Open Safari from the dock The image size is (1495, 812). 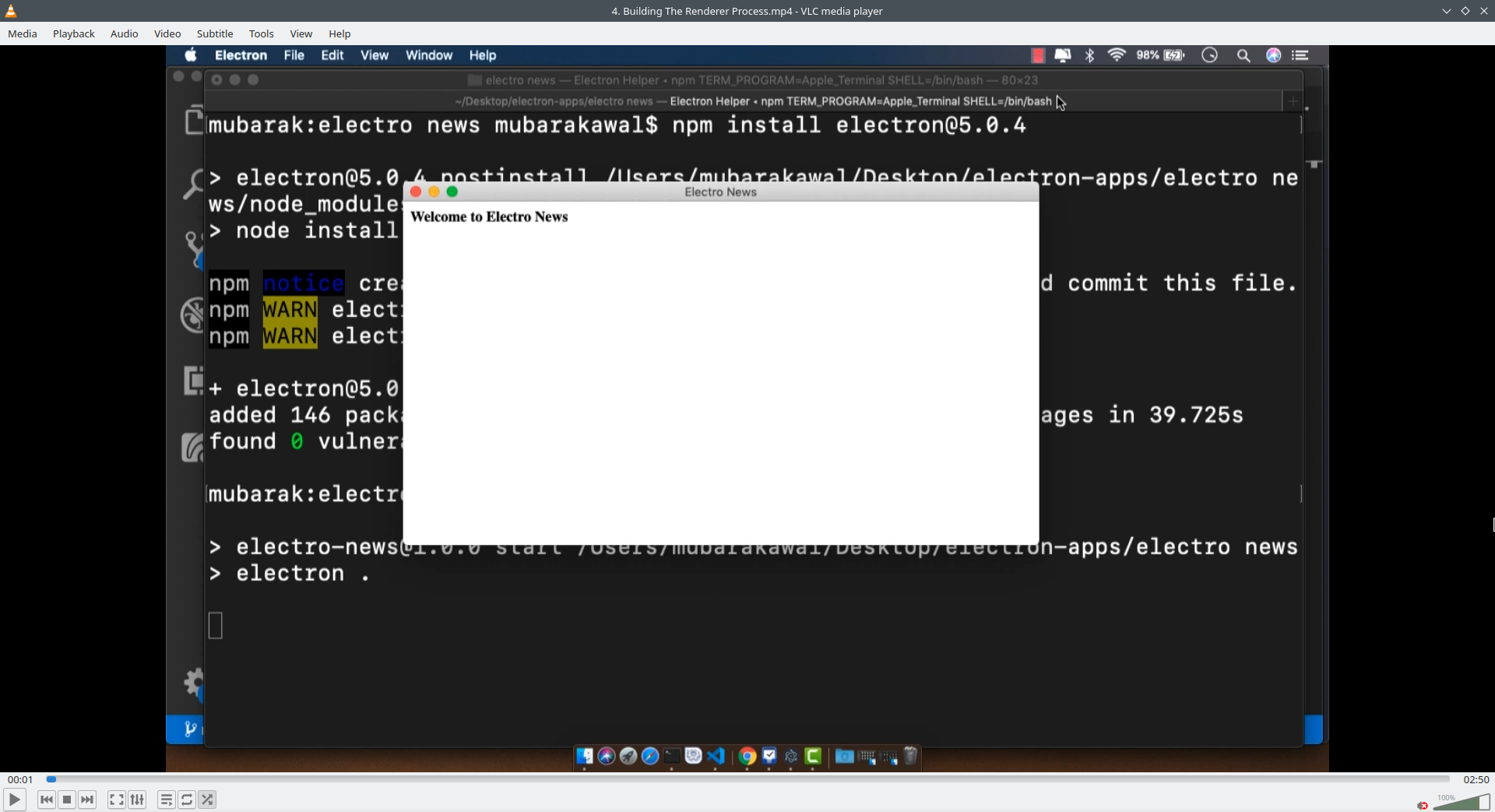650,756
